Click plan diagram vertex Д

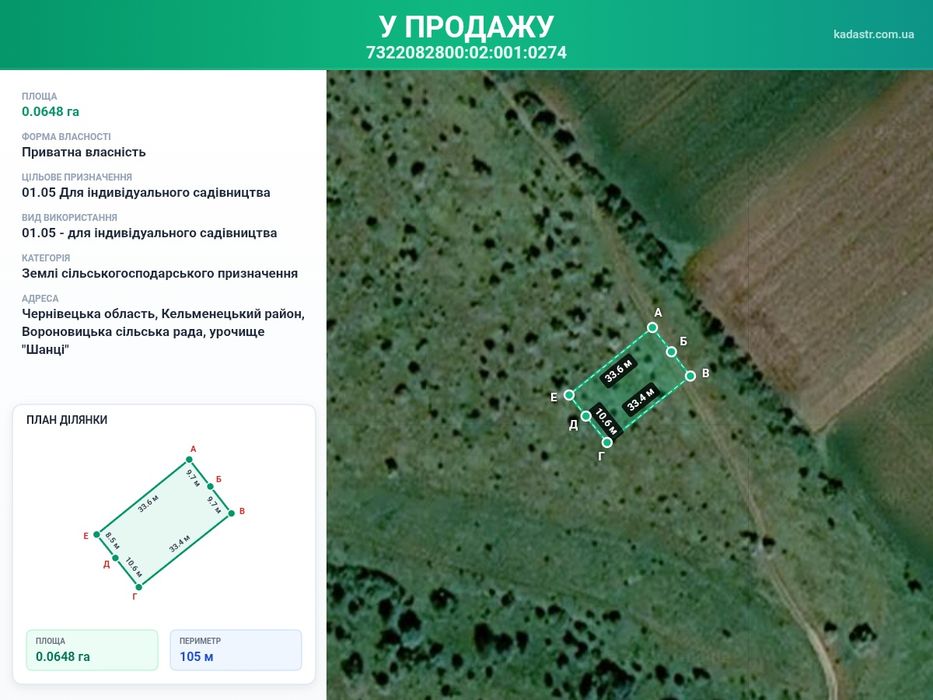[x=115, y=558]
